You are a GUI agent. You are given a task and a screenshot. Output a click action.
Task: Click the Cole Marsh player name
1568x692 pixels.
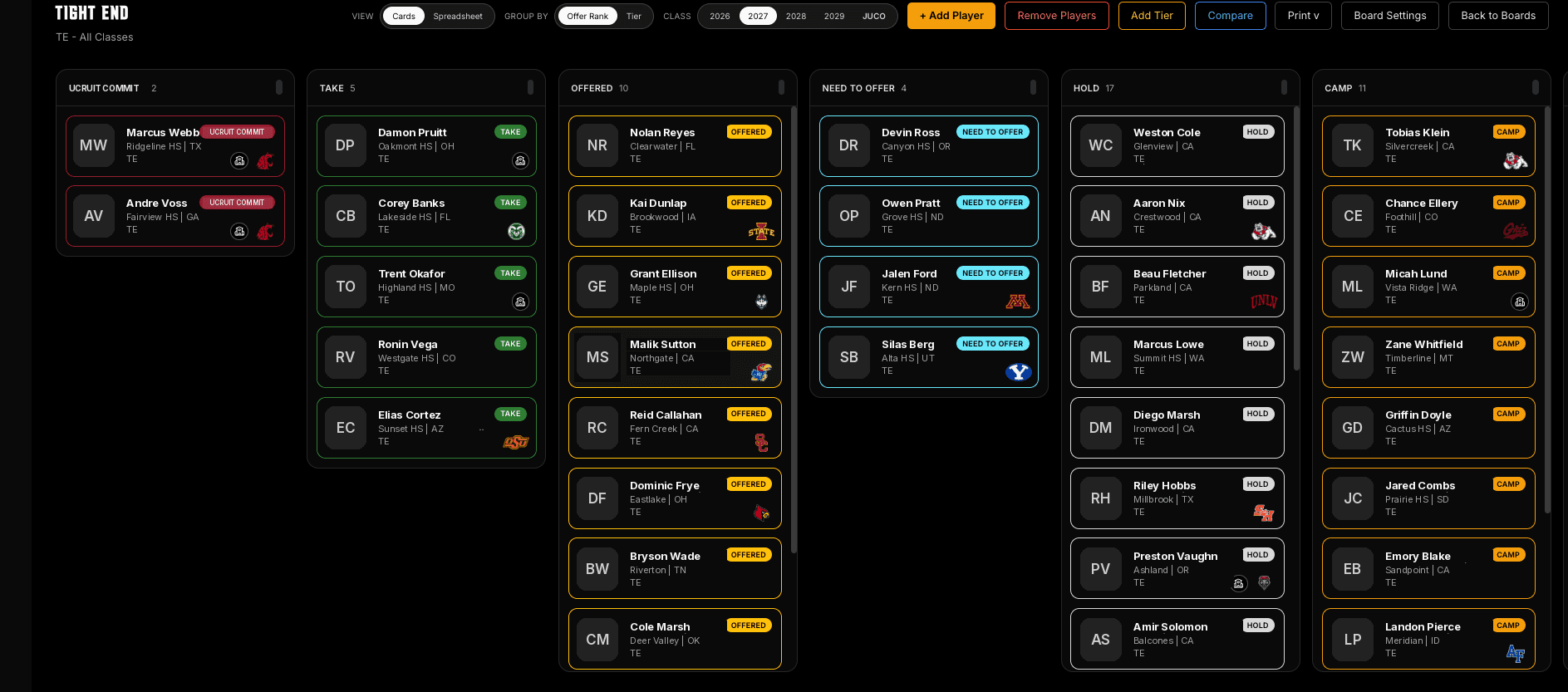point(660,626)
